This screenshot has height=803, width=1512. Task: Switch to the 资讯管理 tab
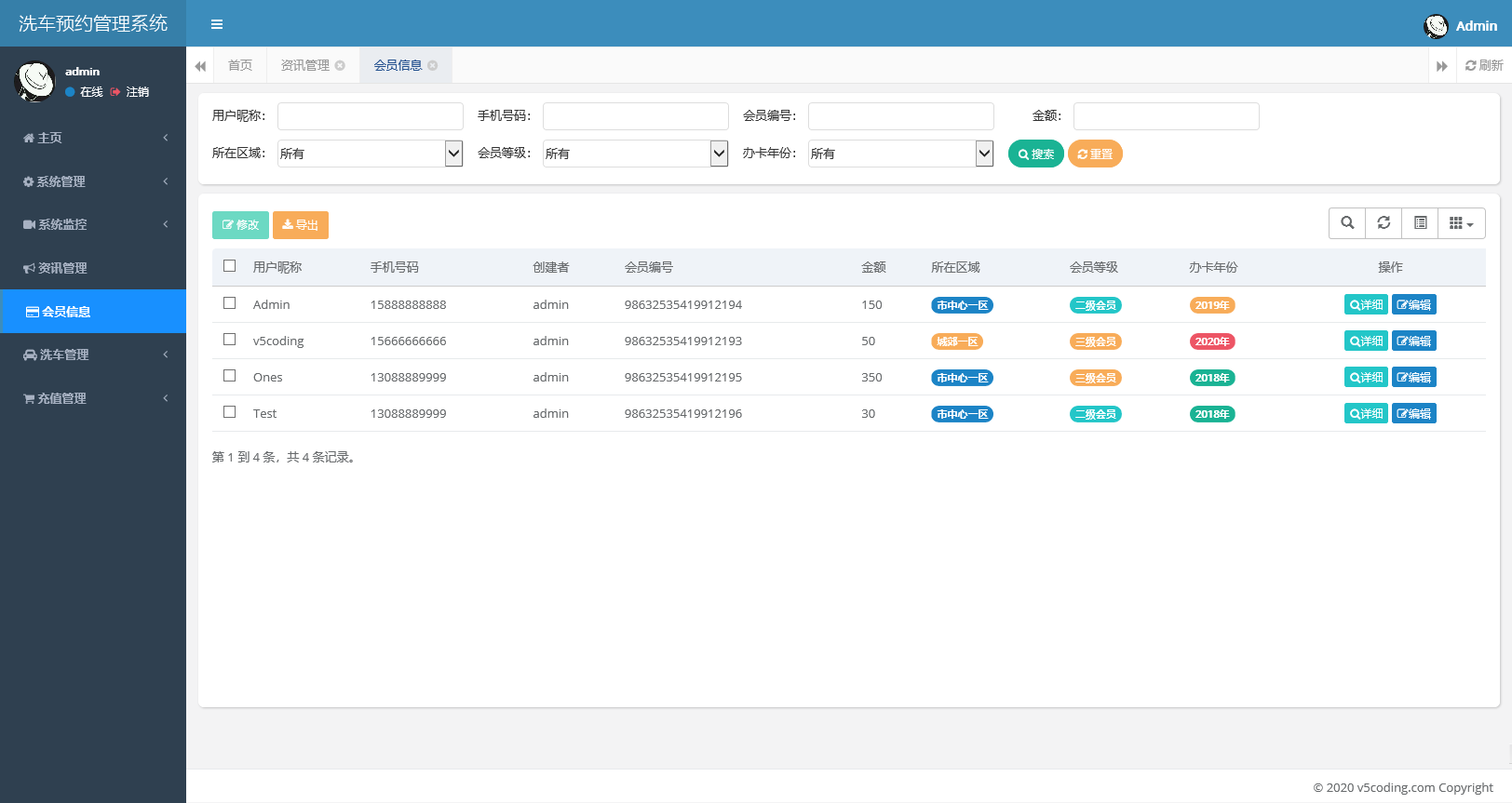pyautogui.click(x=305, y=65)
